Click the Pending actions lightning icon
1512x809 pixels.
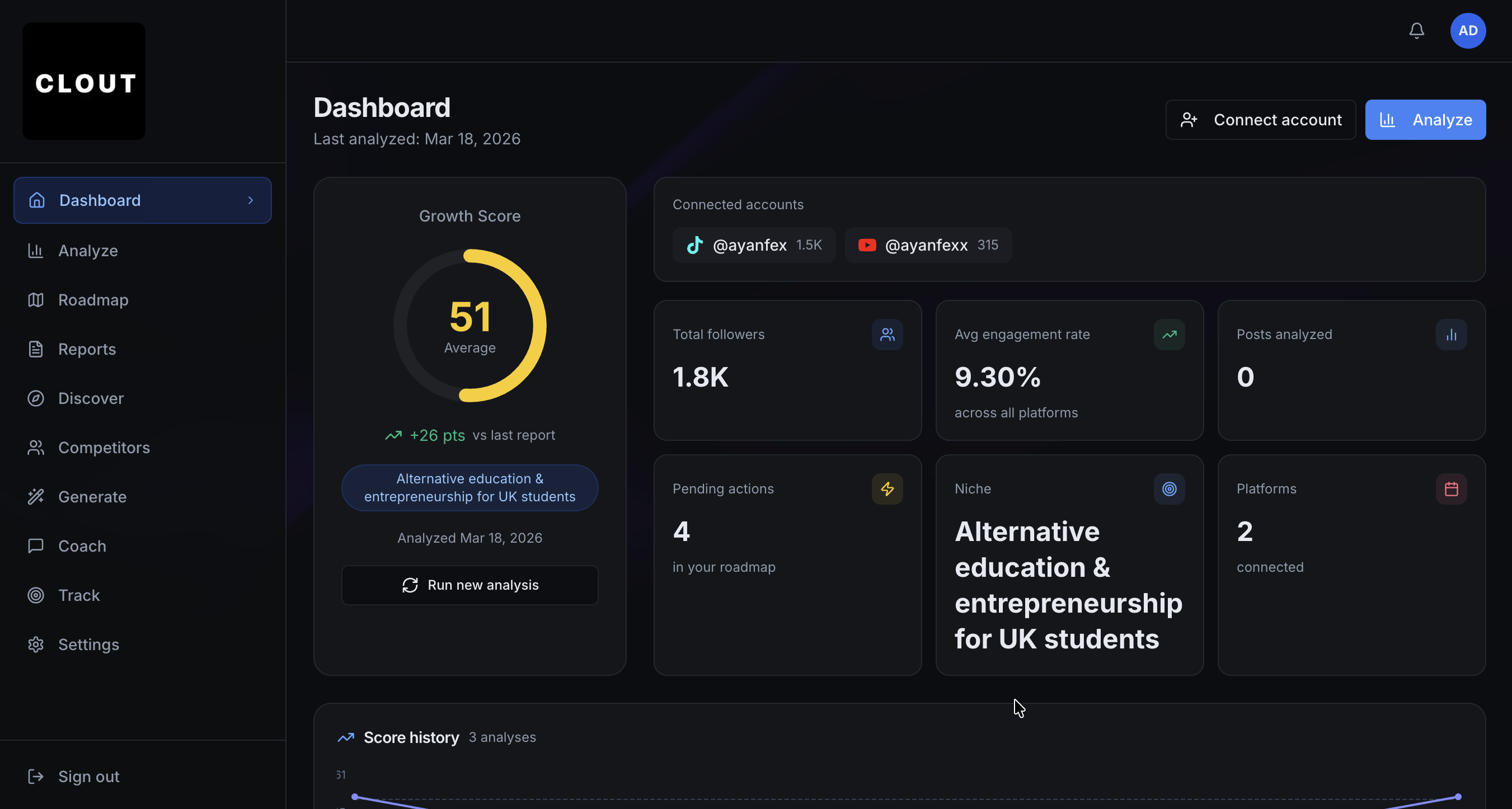coord(887,488)
